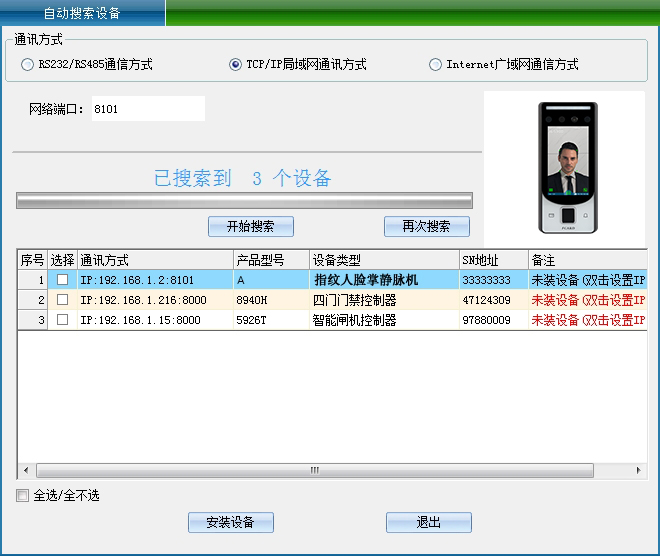Select TCP/IP LAN communication mode
The height and width of the screenshot is (556, 660).
pyautogui.click(x=235, y=65)
